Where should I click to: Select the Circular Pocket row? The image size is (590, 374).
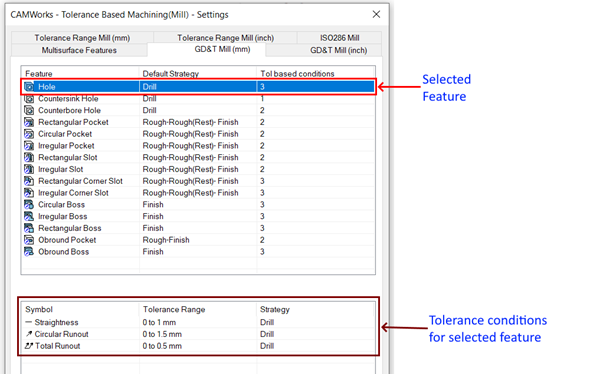click(x=198, y=134)
